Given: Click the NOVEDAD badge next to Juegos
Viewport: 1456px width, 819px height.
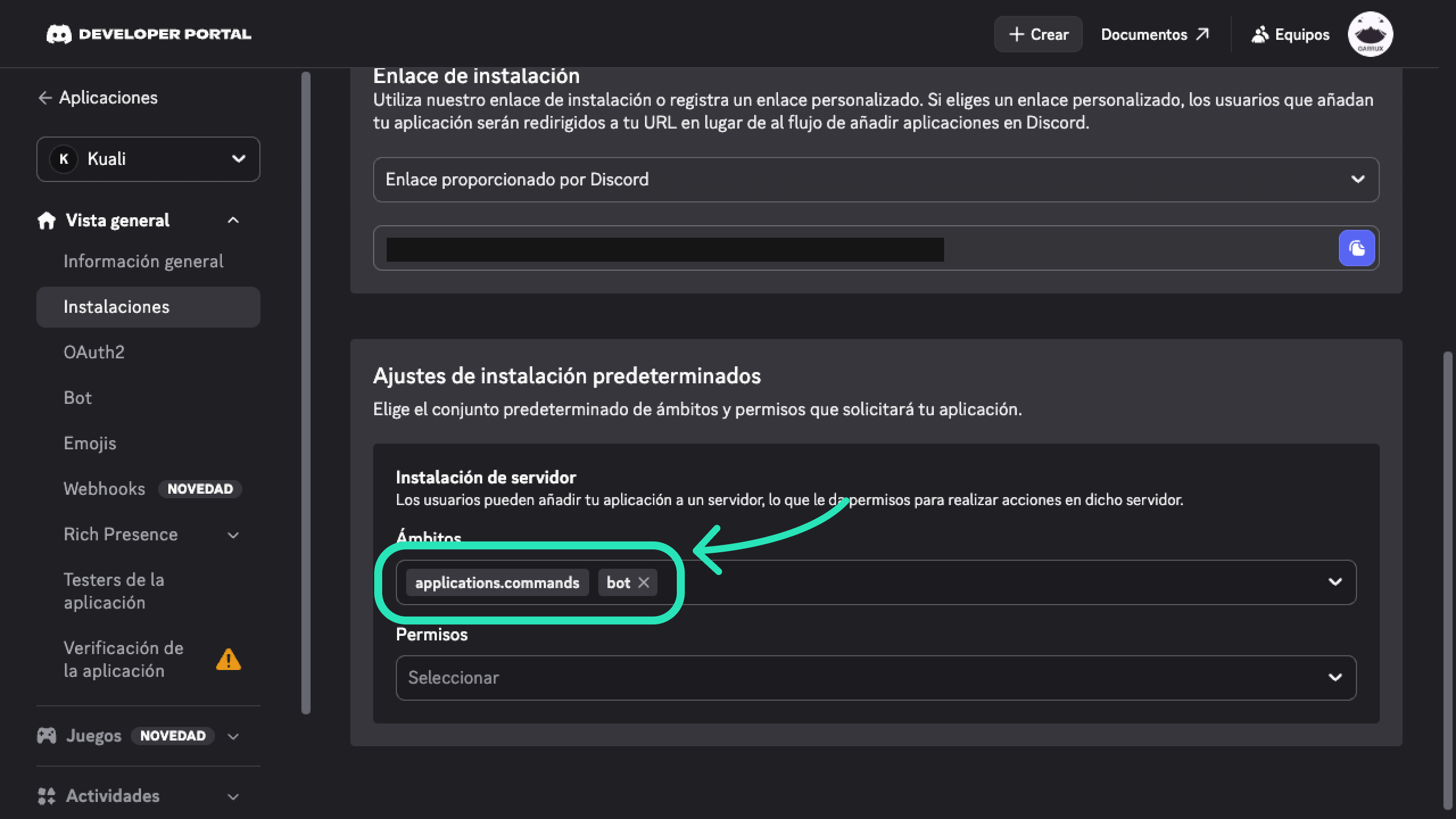Looking at the screenshot, I should point(173,736).
